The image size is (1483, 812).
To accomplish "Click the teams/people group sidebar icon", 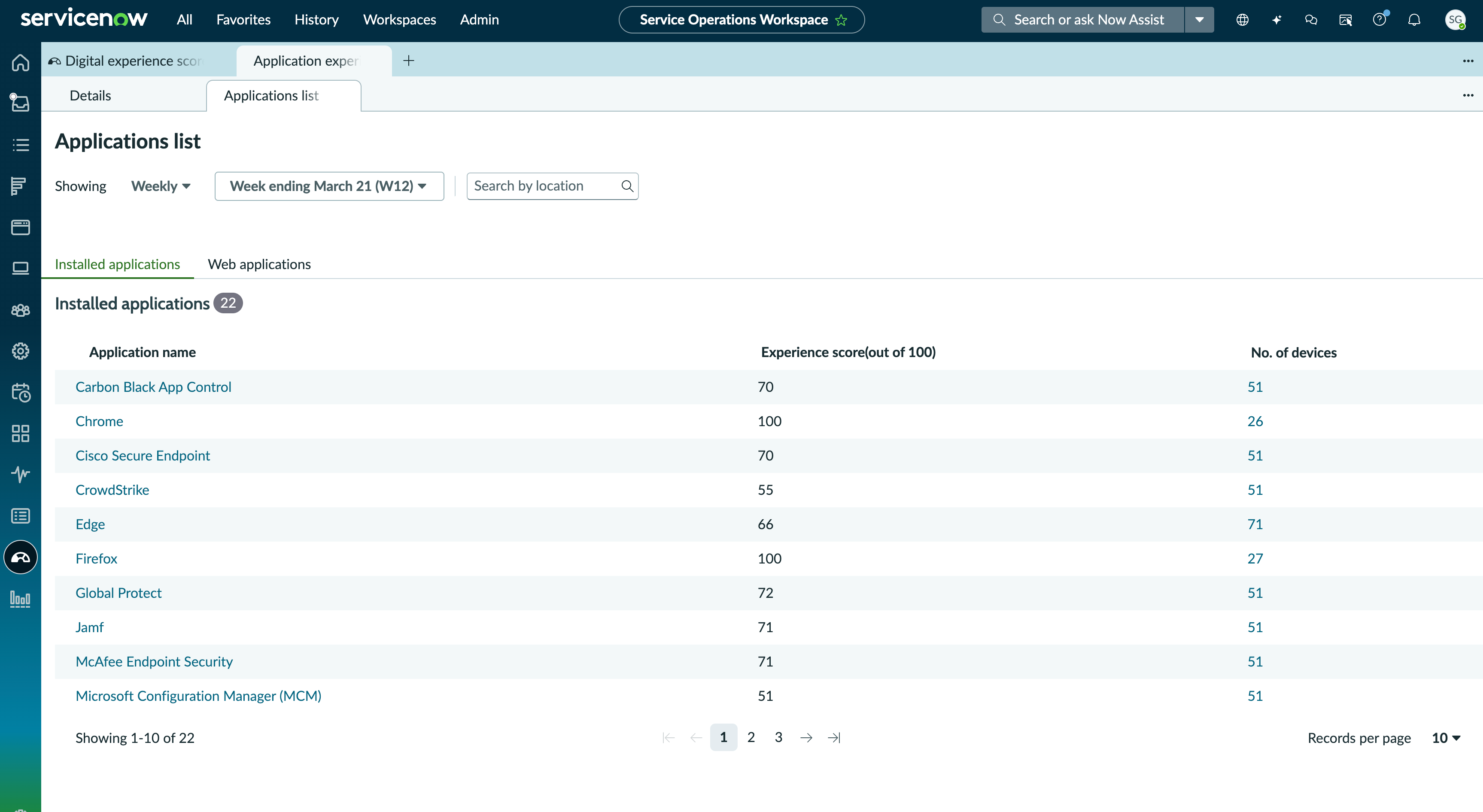I will [x=21, y=310].
